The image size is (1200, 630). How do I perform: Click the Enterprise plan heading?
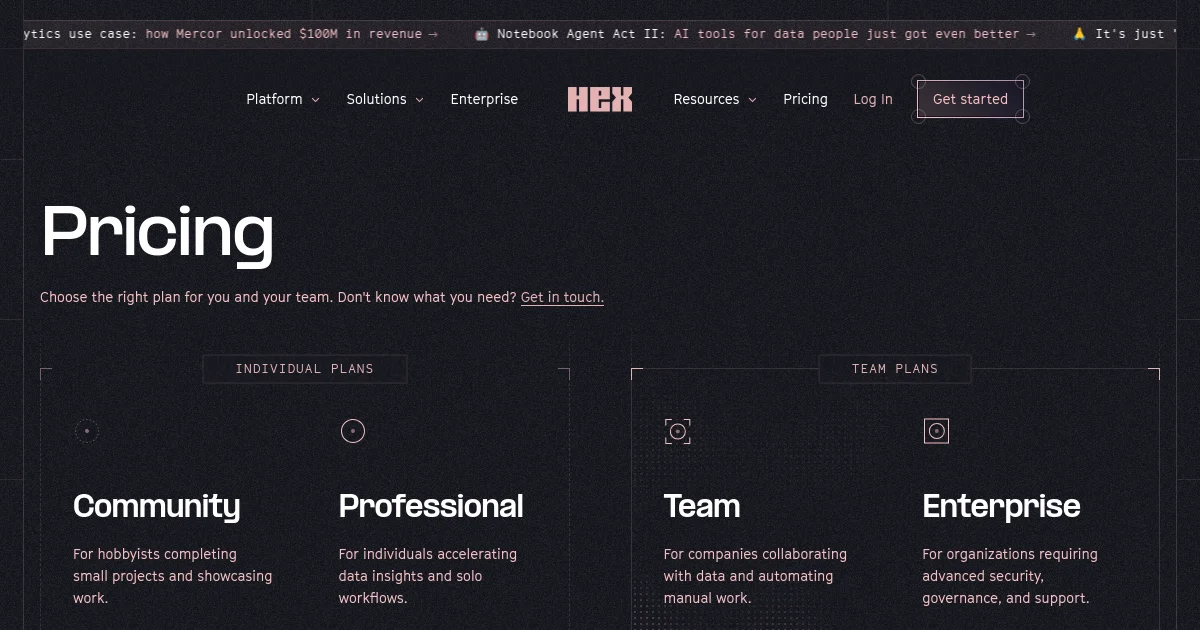point(1001,506)
